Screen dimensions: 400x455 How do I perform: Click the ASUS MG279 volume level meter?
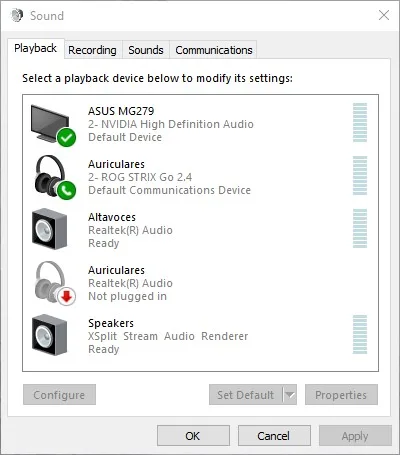(360, 122)
